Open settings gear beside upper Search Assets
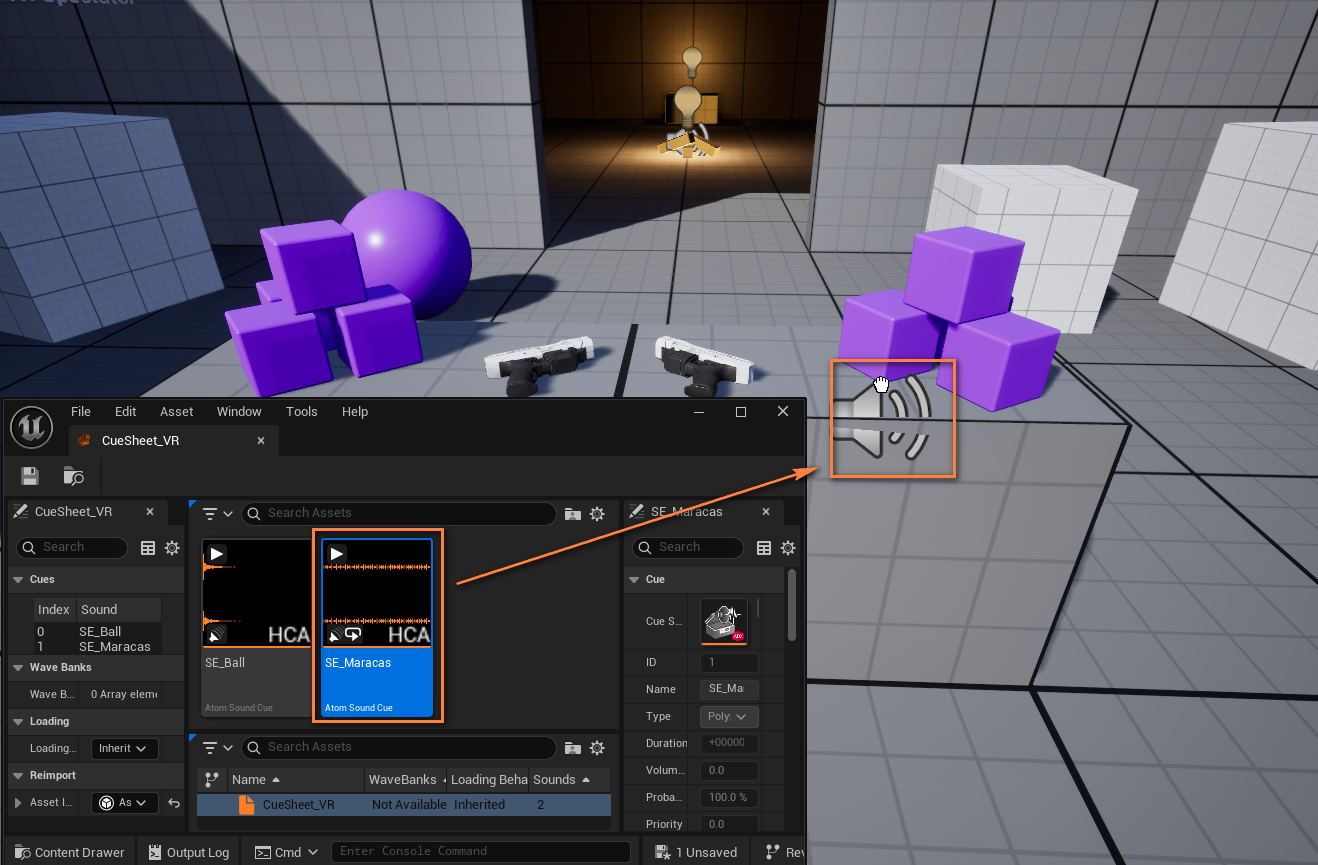This screenshot has width=1318, height=865. click(597, 514)
